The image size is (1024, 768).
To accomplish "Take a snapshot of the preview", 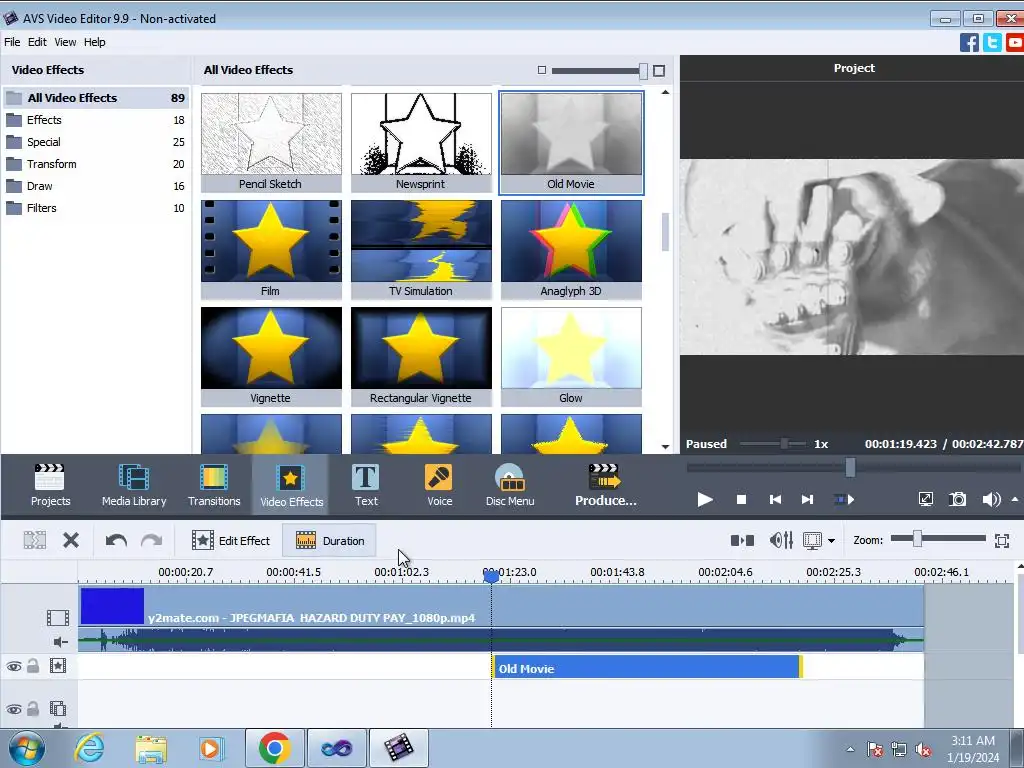I will pyautogui.click(x=957, y=500).
